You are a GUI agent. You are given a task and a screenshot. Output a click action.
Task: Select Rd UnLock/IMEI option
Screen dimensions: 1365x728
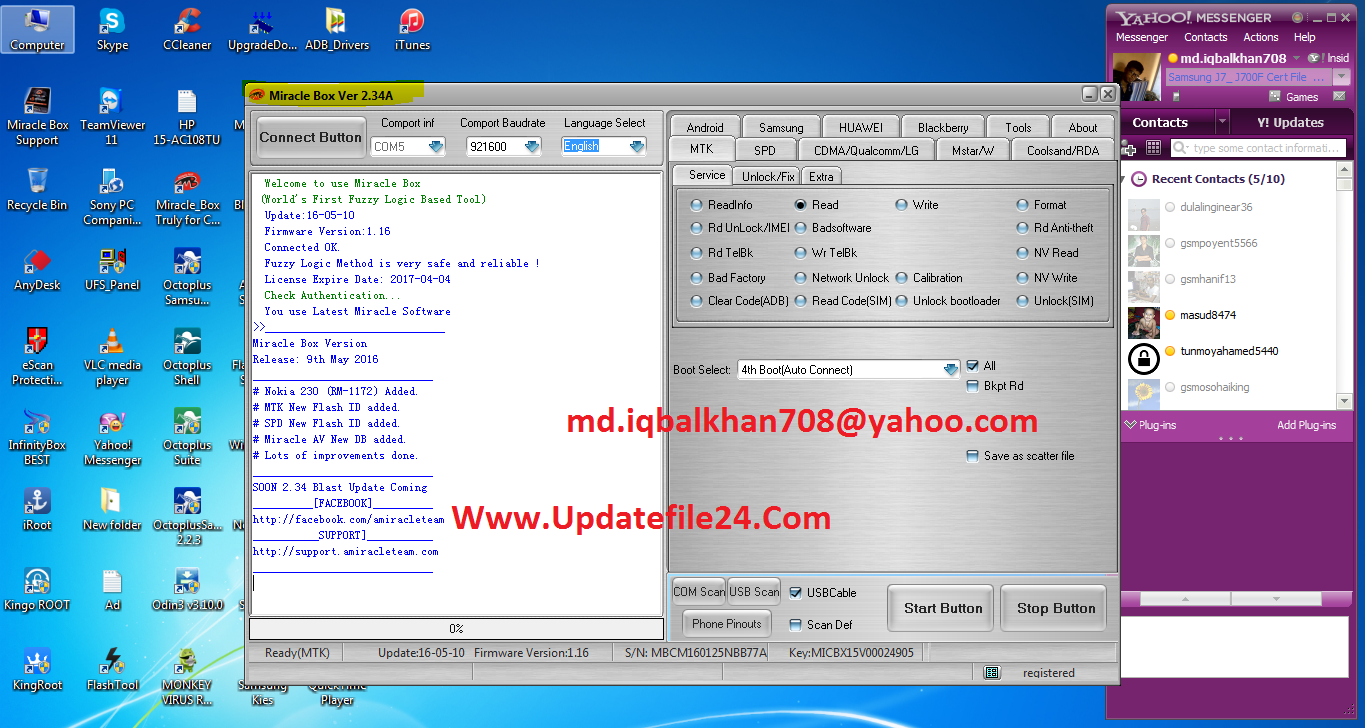point(697,228)
